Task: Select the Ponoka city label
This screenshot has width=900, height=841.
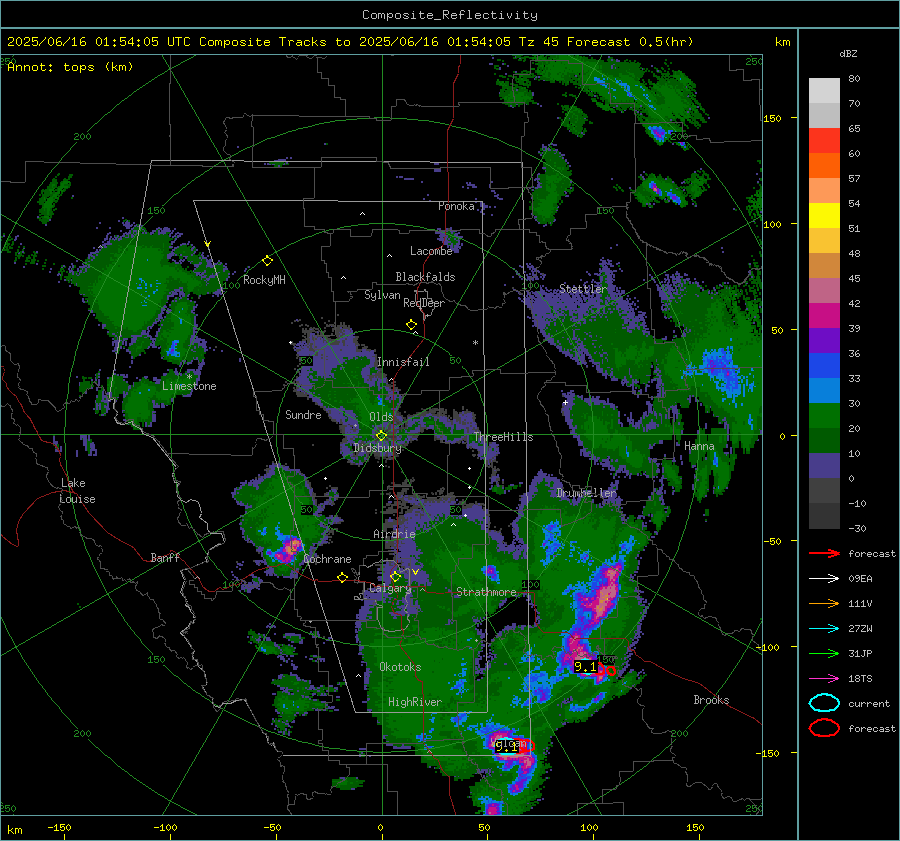Action: [x=456, y=206]
